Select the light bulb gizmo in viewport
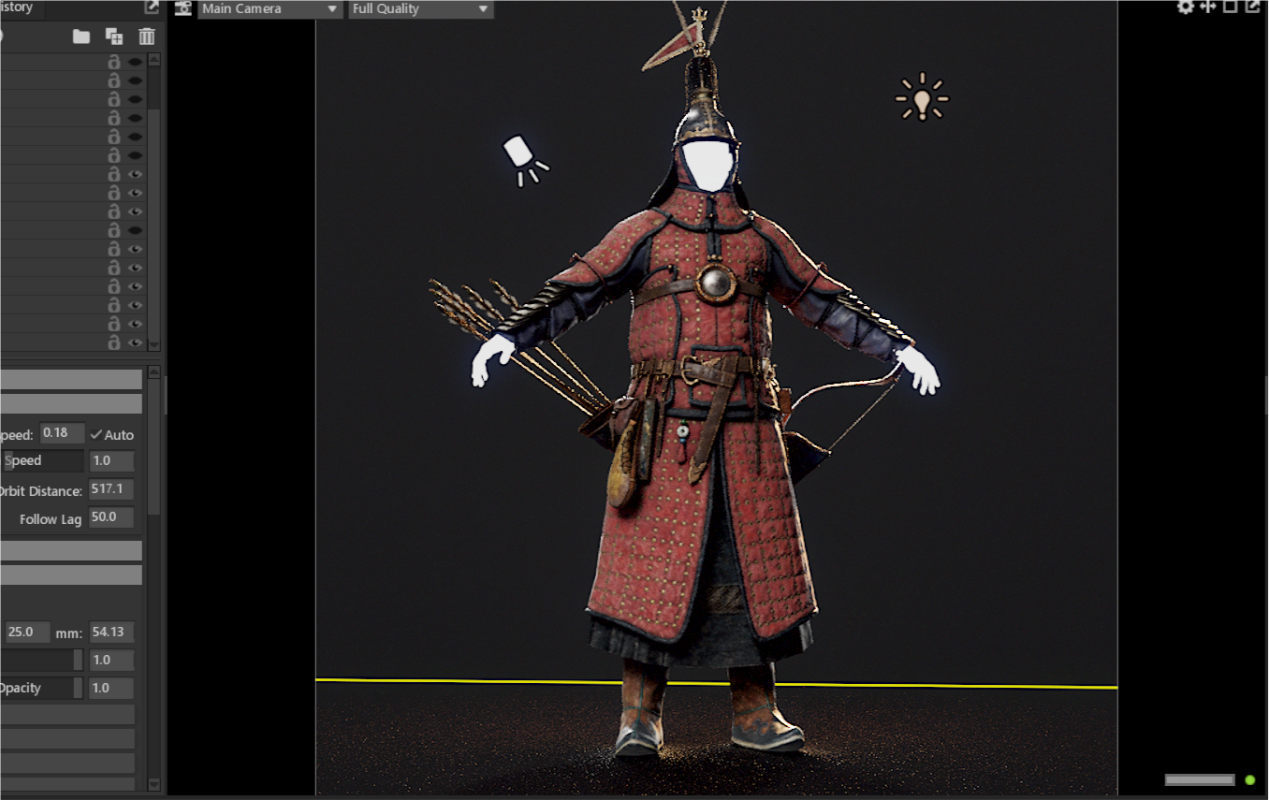Image resolution: width=1269 pixels, height=800 pixels. point(921,98)
